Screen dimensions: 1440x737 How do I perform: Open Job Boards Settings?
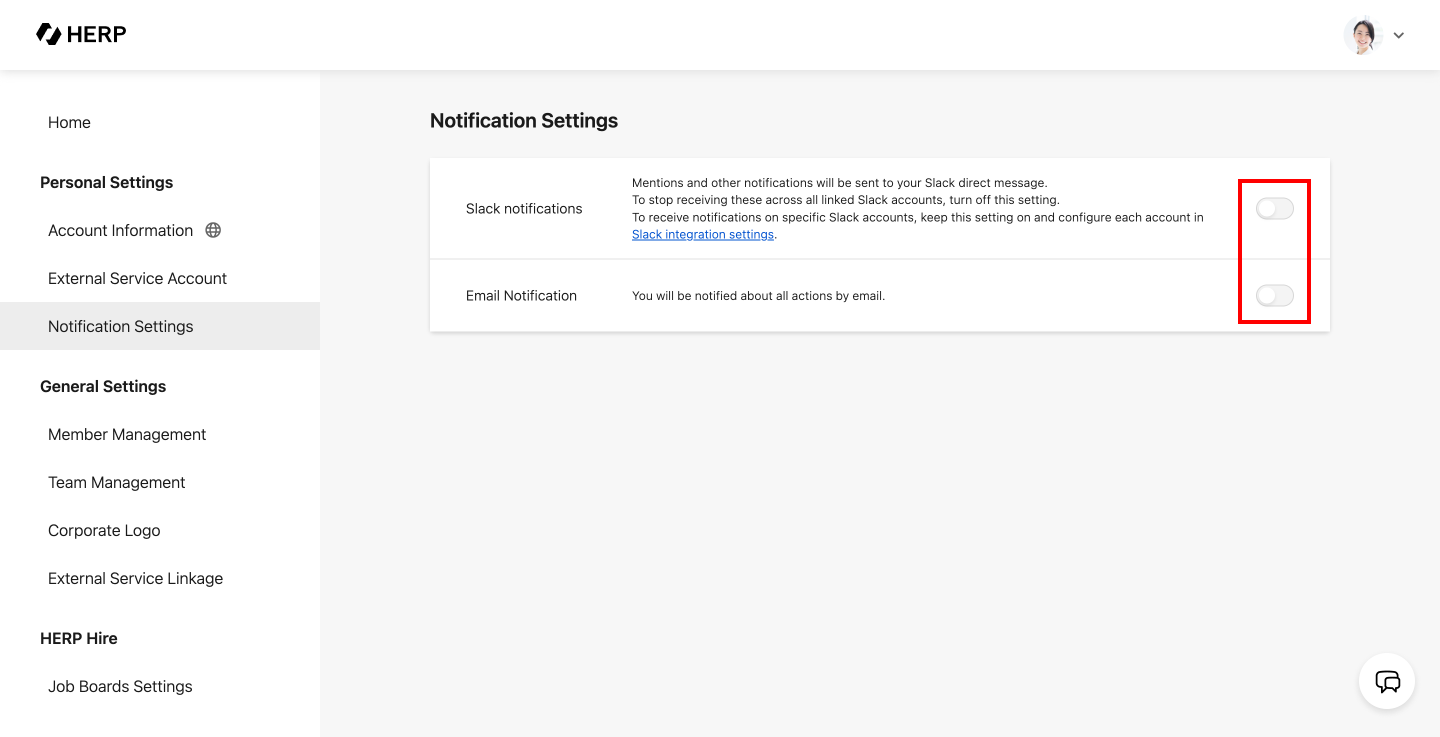pyautogui.click(x=120, y=686)
